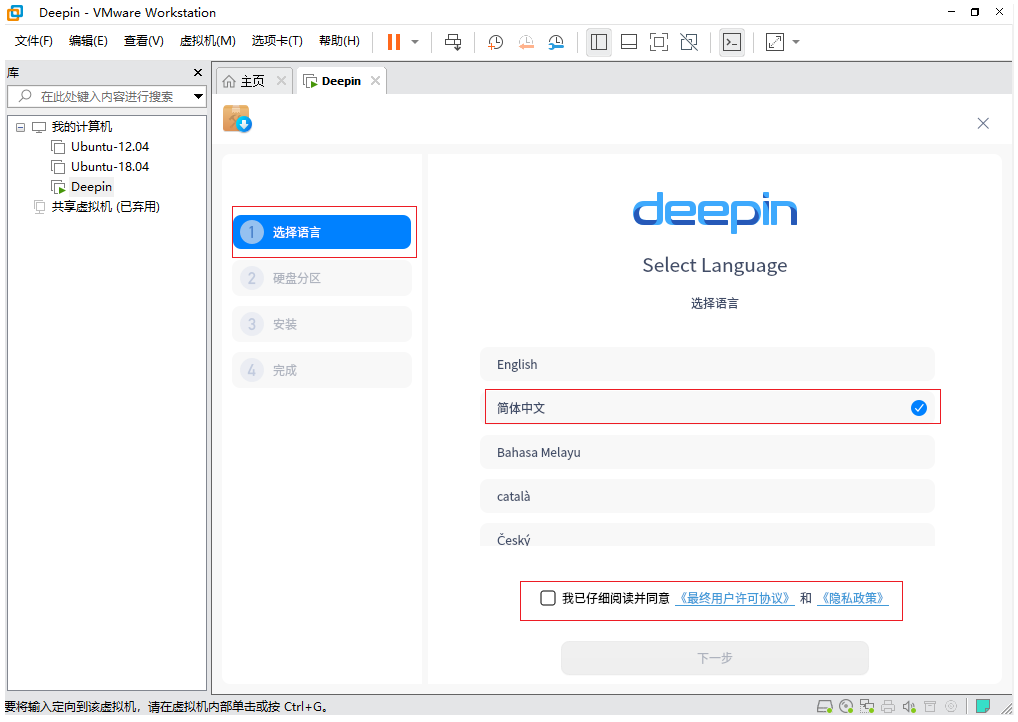Open the 帮助(H) menu
The height and width of the screenshot is (722, 1018).
click(340, 41)
